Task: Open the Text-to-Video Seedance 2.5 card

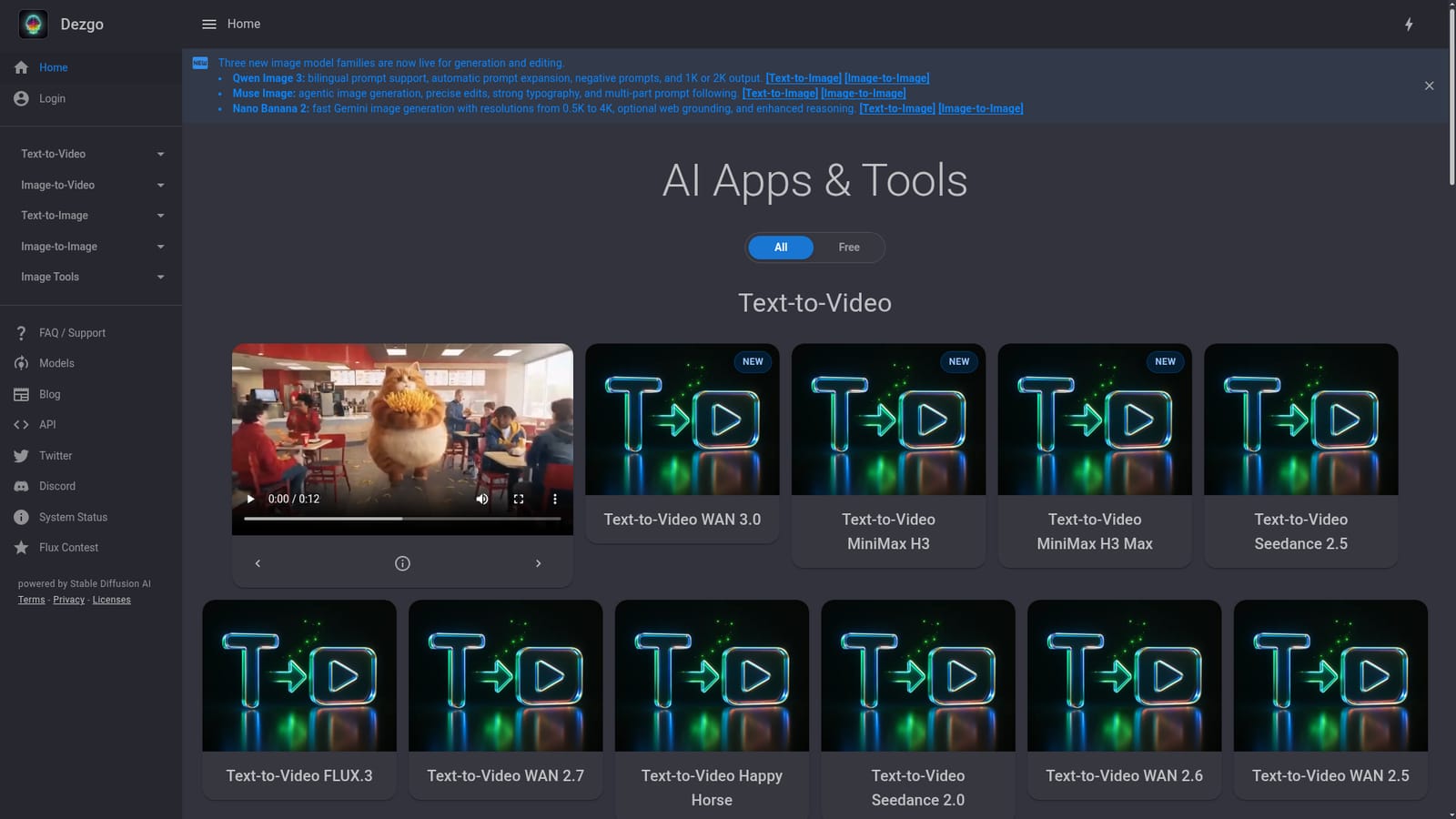Action: [x=1301, y=455]
